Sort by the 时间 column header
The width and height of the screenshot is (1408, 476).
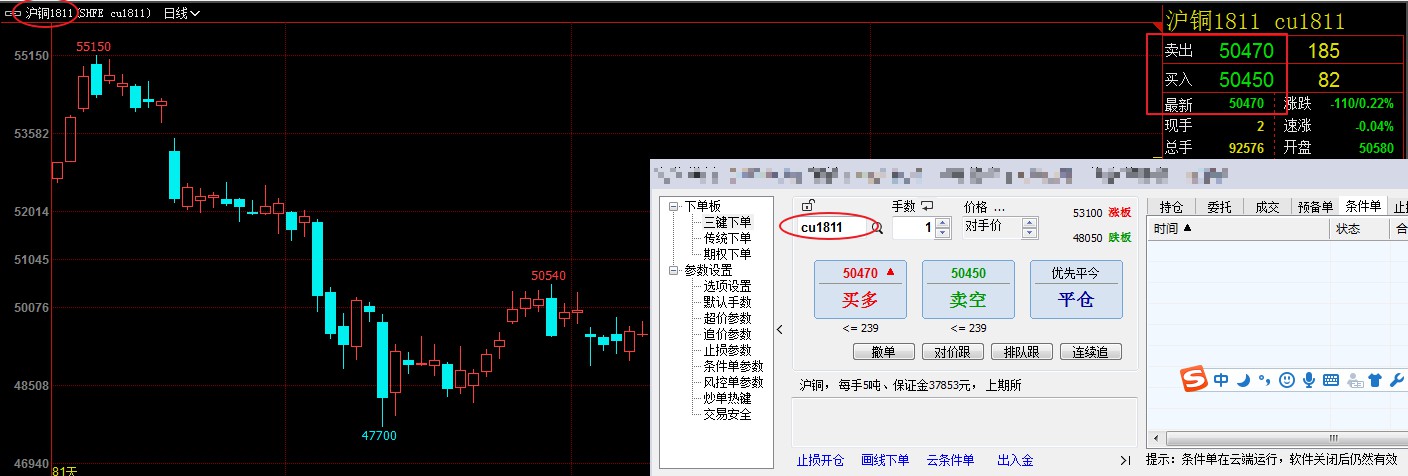pyautogui.click(x=1238, y=228)
